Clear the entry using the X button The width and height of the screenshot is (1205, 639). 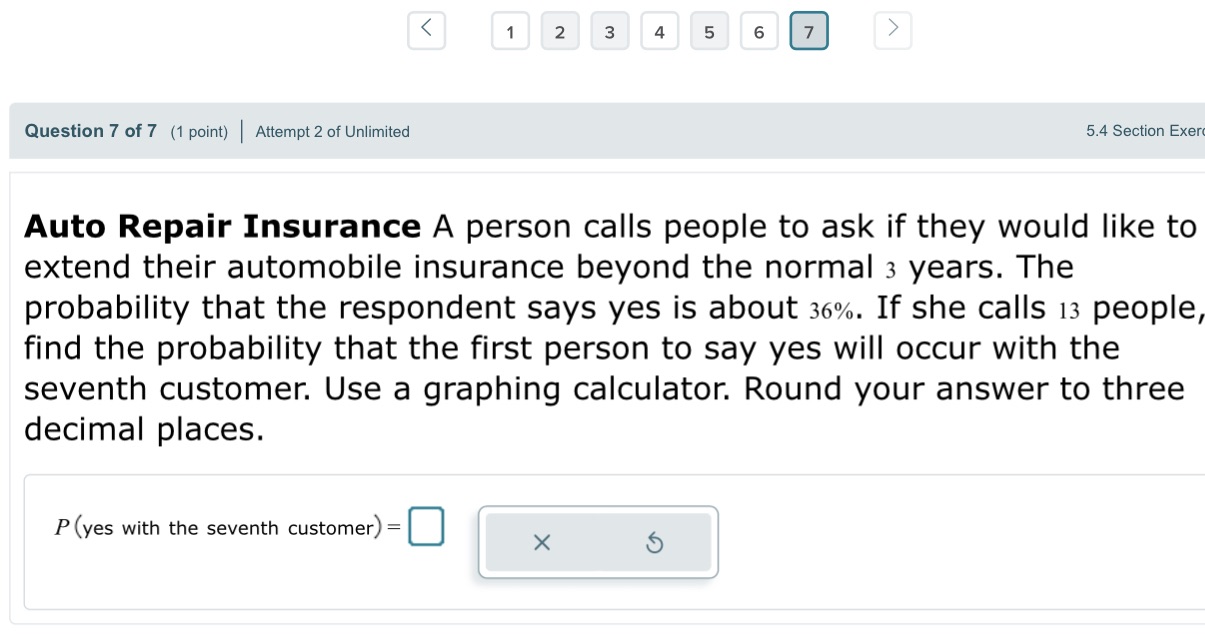coord(541,543)
